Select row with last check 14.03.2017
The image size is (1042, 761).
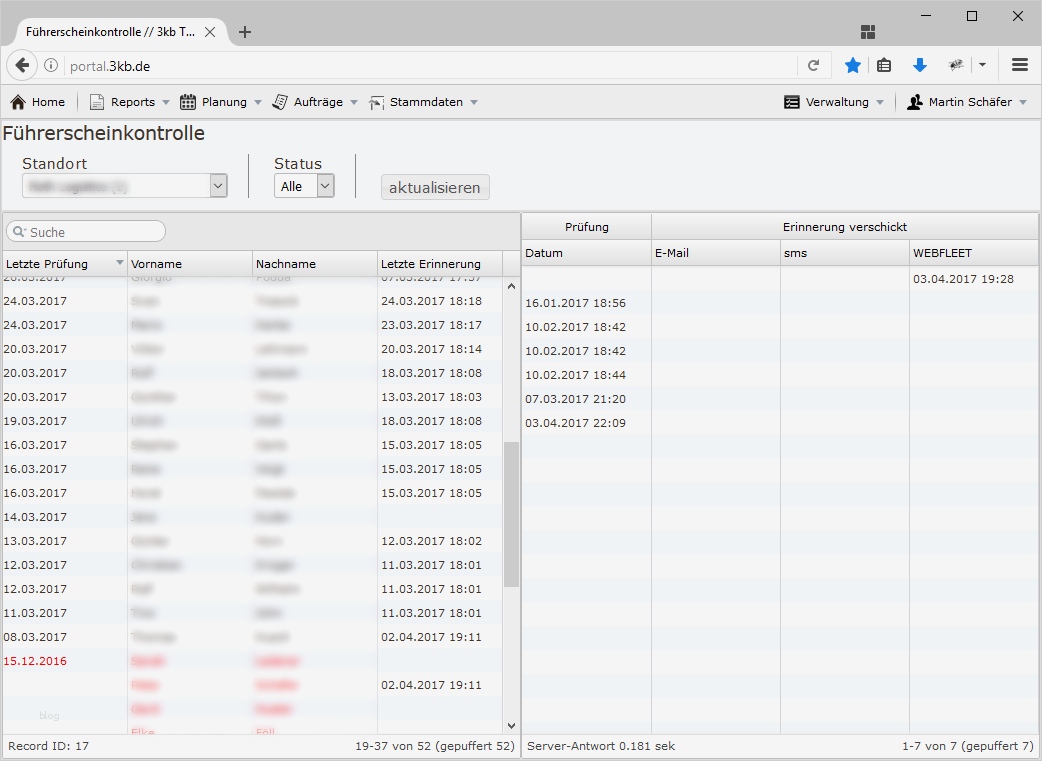point(253,517)
